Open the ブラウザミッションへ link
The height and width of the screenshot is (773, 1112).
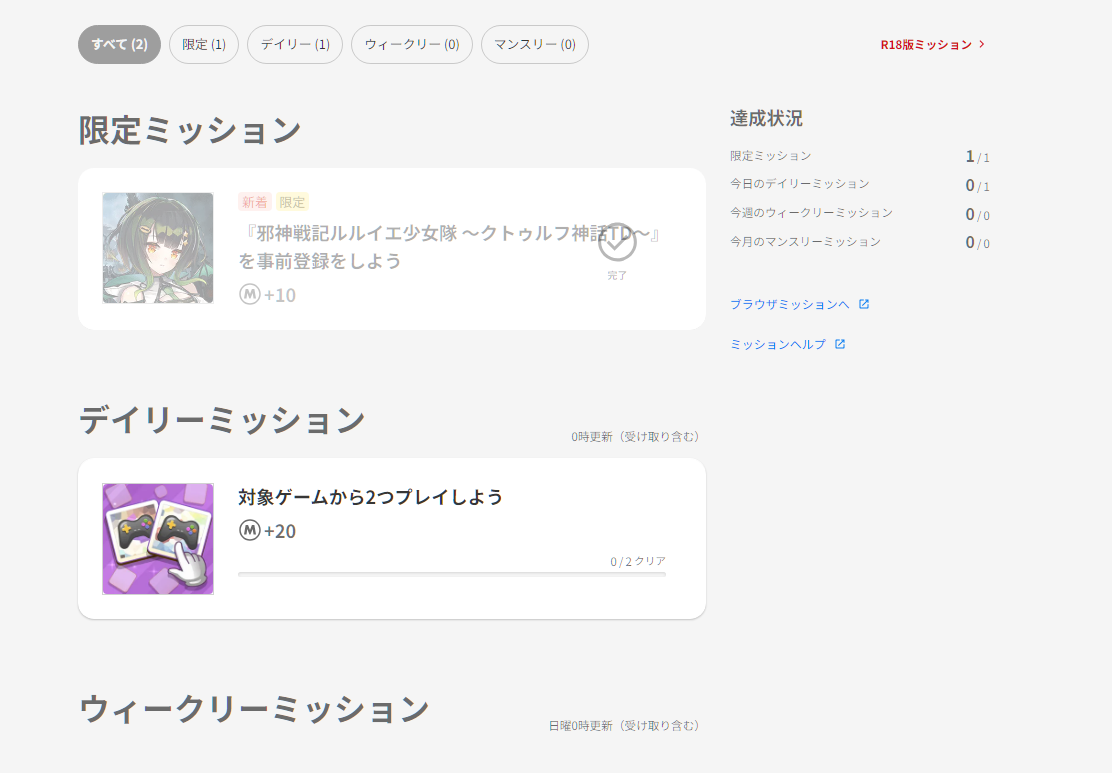pyautogui.click(x=789, y=304)
